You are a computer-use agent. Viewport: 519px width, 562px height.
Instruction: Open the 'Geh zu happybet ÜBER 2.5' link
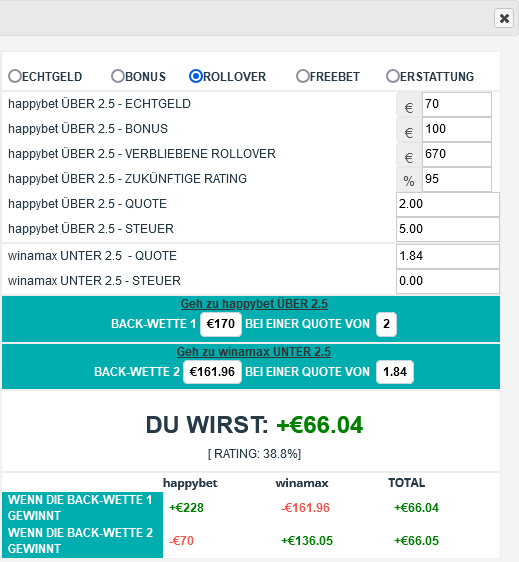click(254, 304)
